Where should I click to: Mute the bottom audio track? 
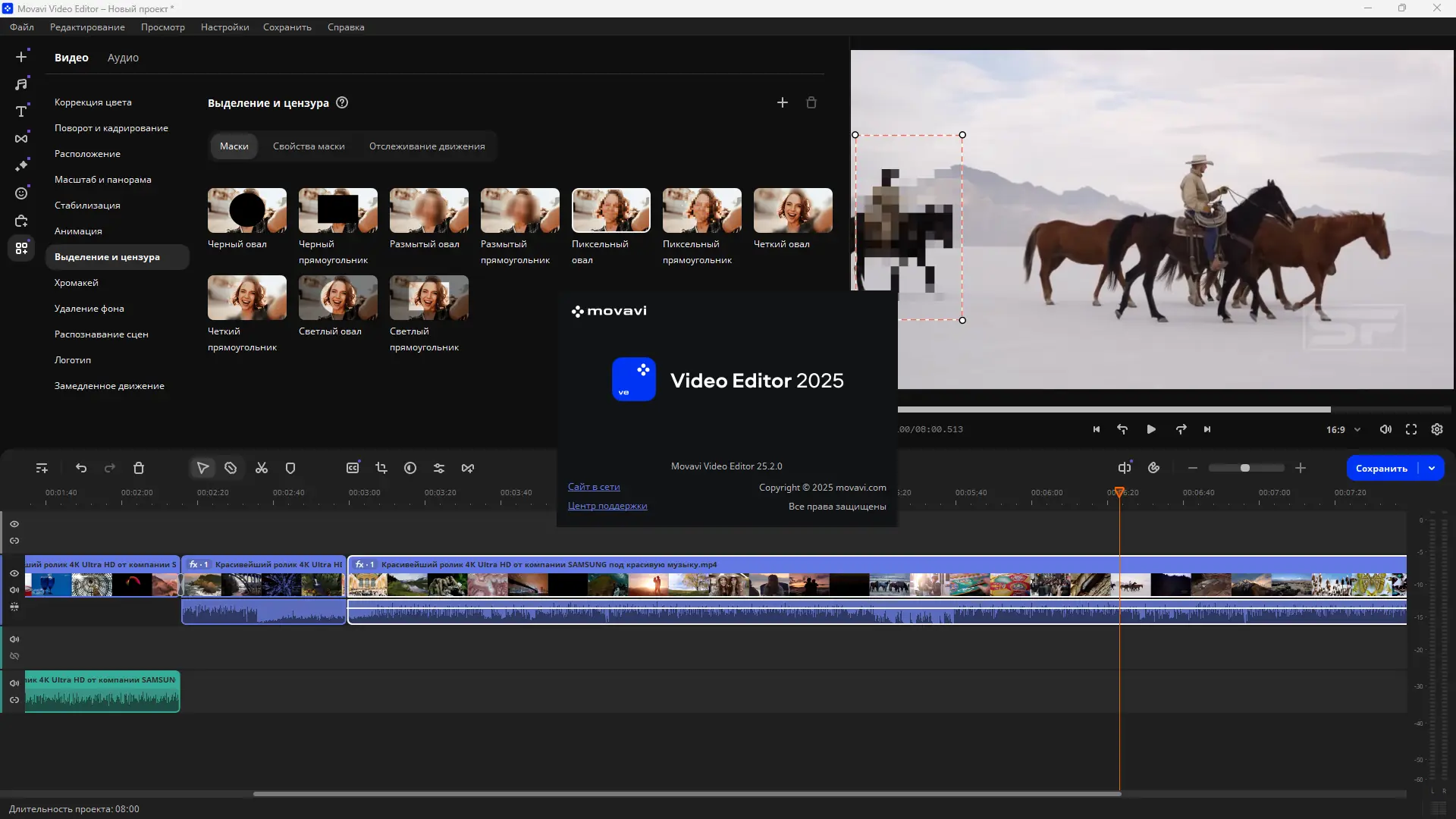tap(14, 683)
